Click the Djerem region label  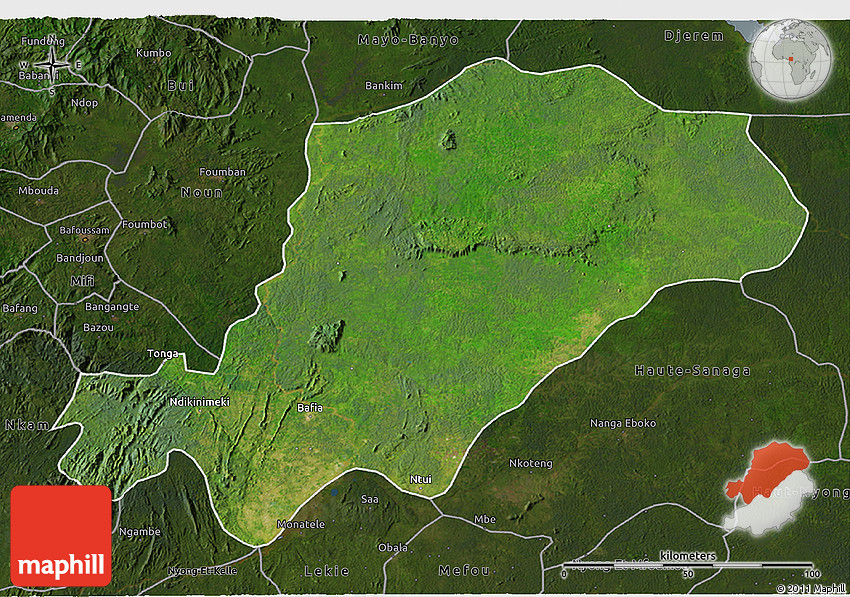coord(693,35)
